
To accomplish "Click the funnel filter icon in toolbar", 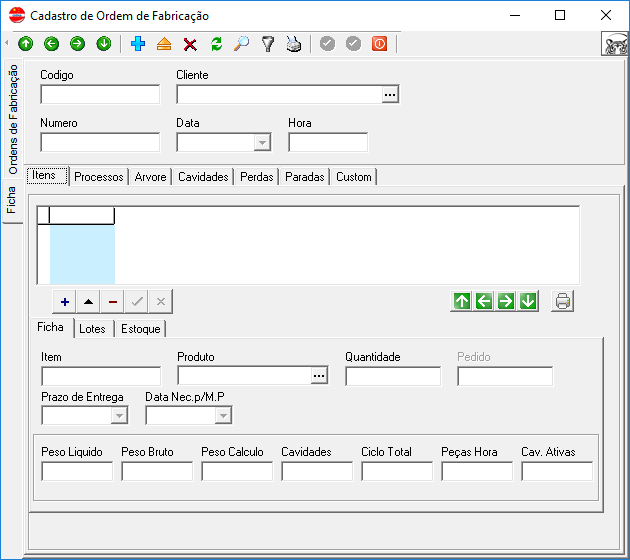I will 268,44.
